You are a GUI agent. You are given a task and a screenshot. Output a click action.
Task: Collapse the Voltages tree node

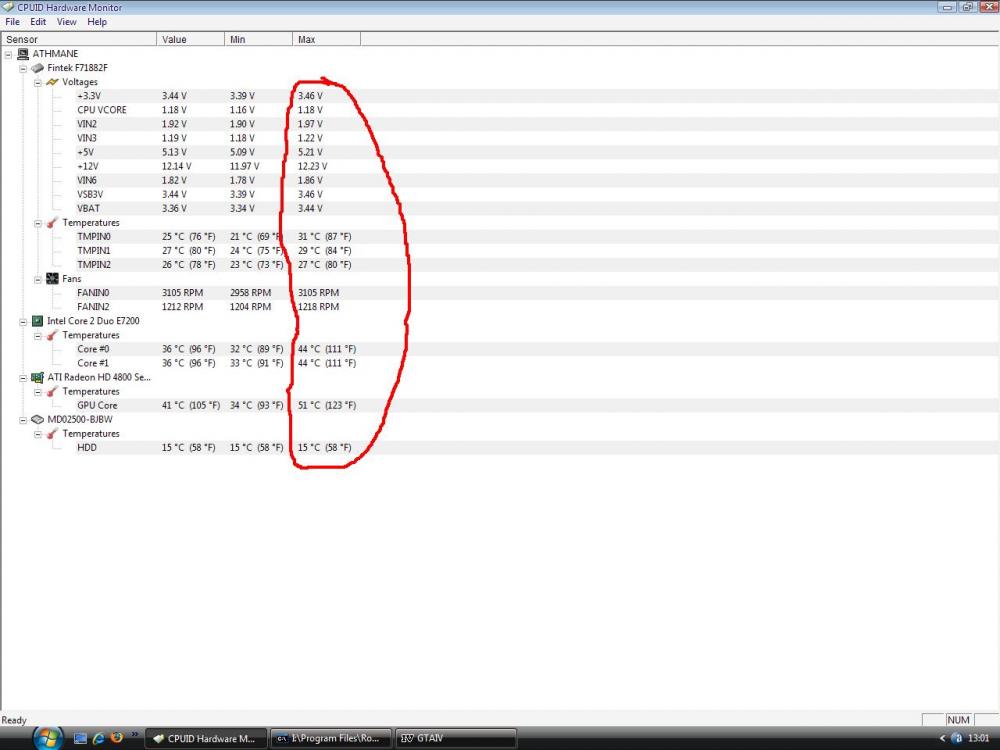38,82
